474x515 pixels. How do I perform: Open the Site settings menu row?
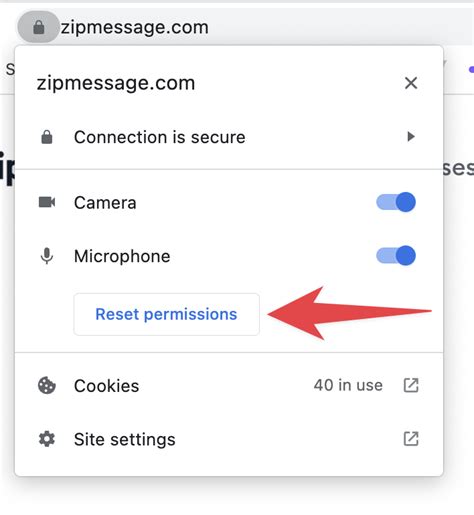[229, 439]
